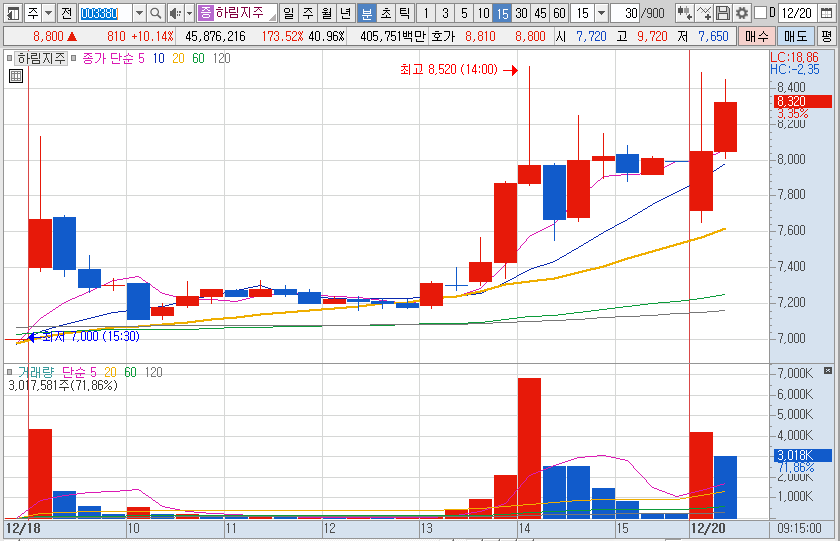
Task: Focus the stock code field 003380
Action: click(x=105, y=13)
